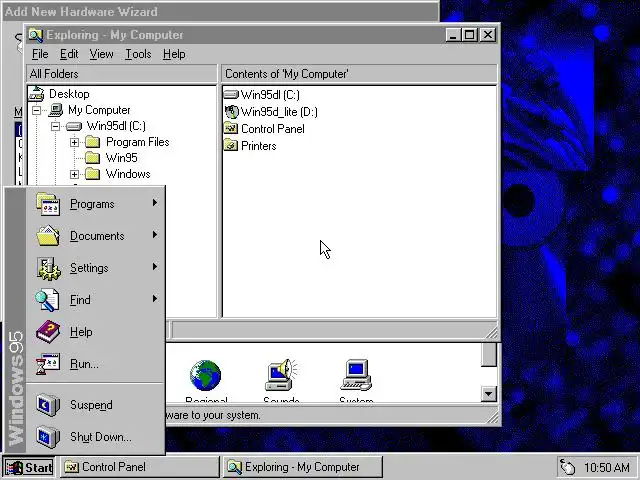Select Program Files folder in tree
This screenshot has width=640, height=480.
point(138,142)
